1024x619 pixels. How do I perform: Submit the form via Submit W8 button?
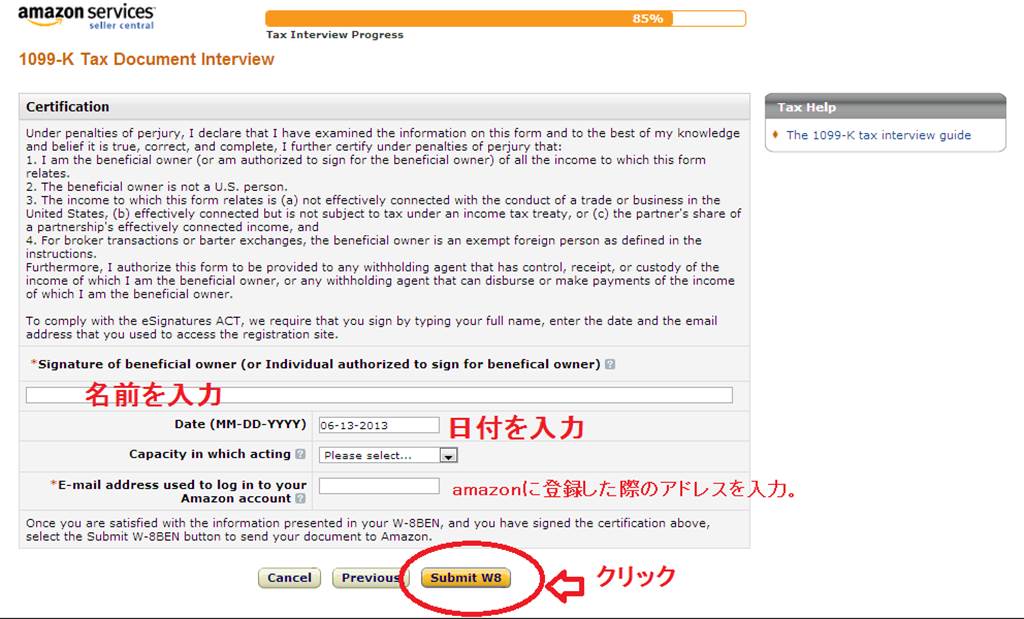pyautogui.click(x=464, y=578)
